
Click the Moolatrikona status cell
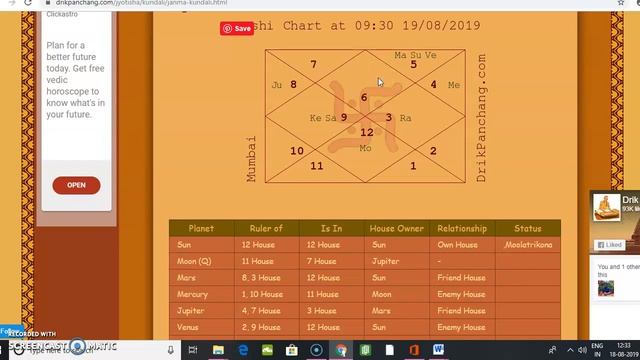click(528, 245)
